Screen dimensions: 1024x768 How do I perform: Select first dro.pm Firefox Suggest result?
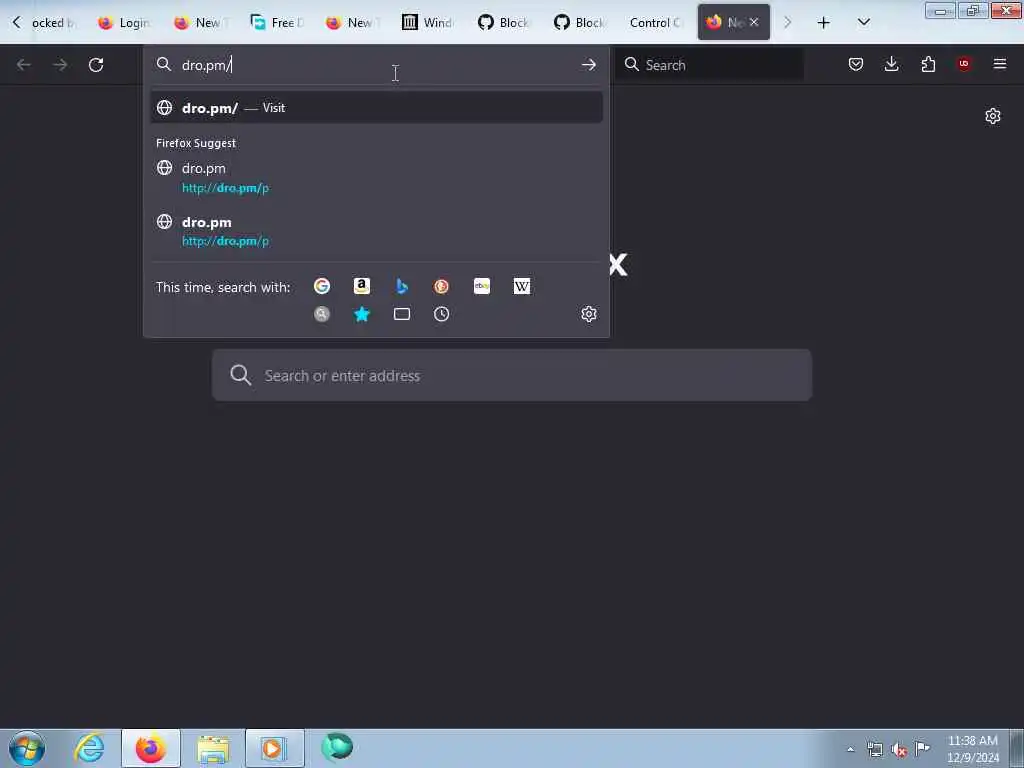click(376, 178)
